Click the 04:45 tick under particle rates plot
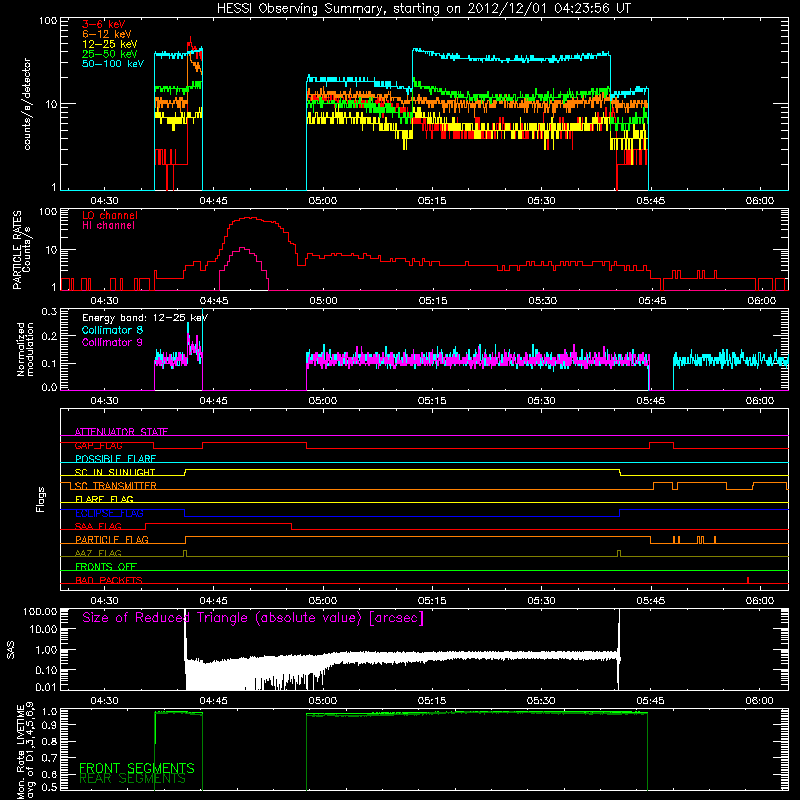Viewport: 800px width, 800px height. coord(214,301)
